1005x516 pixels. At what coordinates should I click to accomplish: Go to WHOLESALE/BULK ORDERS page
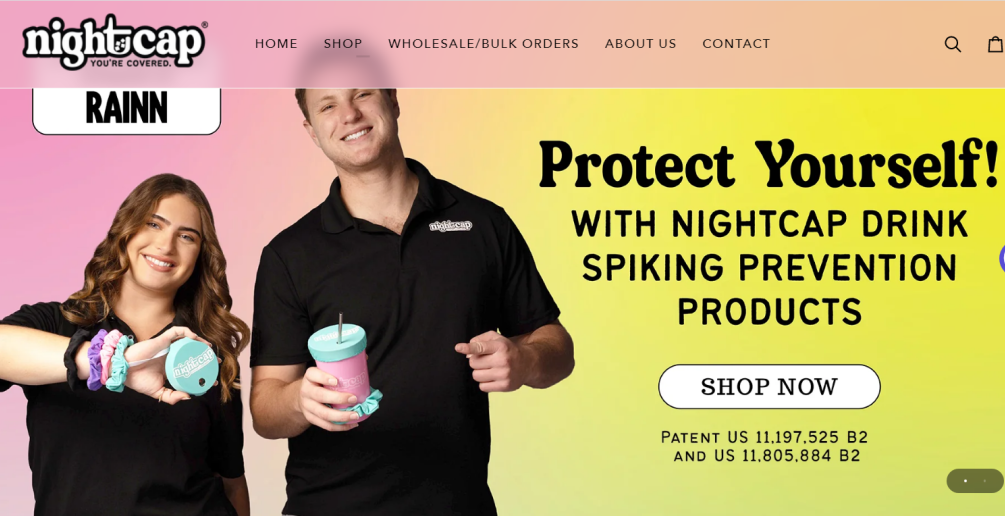(483, 44)
